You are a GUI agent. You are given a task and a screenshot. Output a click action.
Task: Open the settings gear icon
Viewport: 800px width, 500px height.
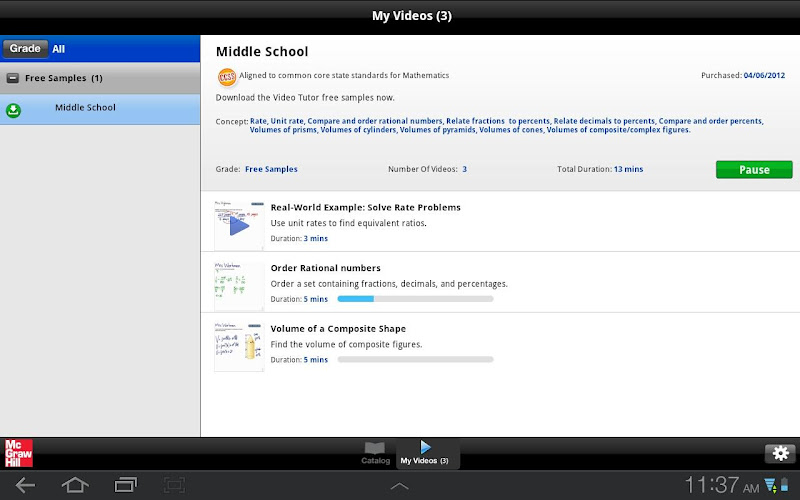pos(780,453)
